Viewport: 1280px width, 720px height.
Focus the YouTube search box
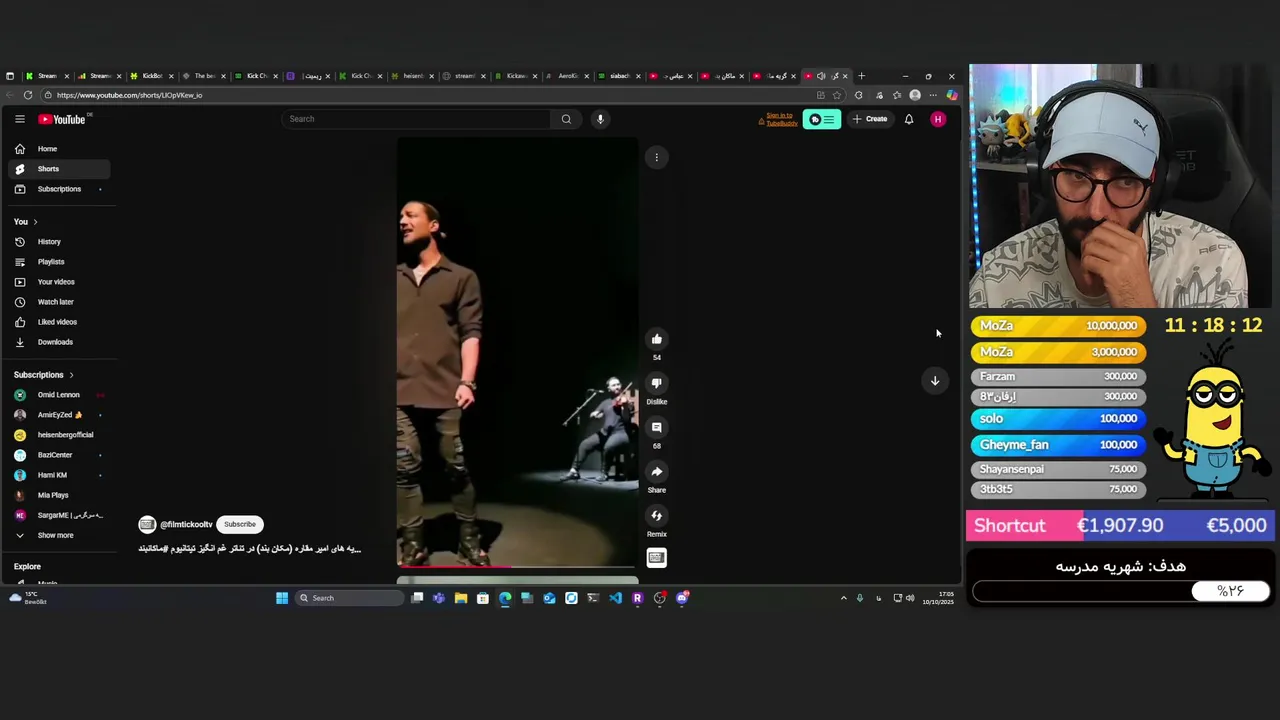[417, 119]
